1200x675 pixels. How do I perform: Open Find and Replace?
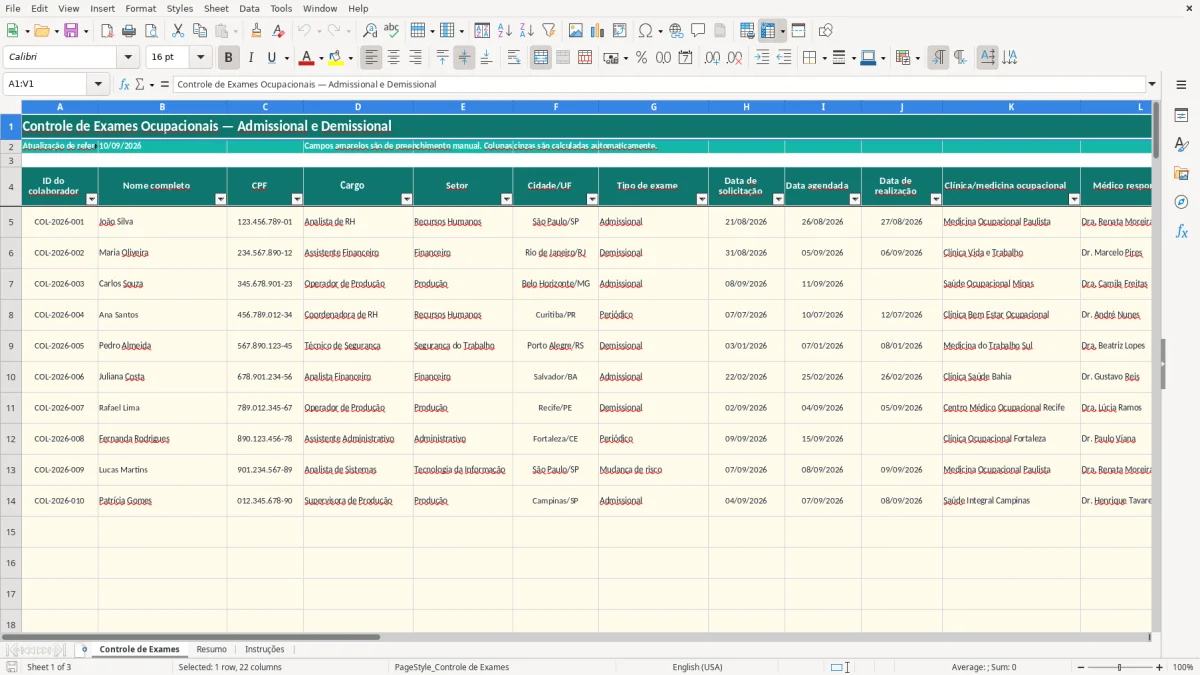point(370,31)
